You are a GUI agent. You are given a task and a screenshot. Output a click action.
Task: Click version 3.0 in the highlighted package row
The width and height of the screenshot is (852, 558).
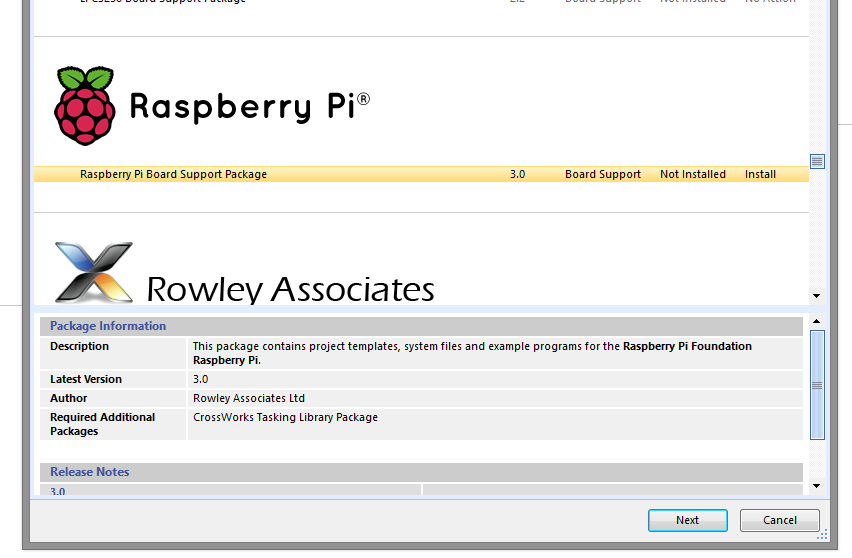(517, 174)
